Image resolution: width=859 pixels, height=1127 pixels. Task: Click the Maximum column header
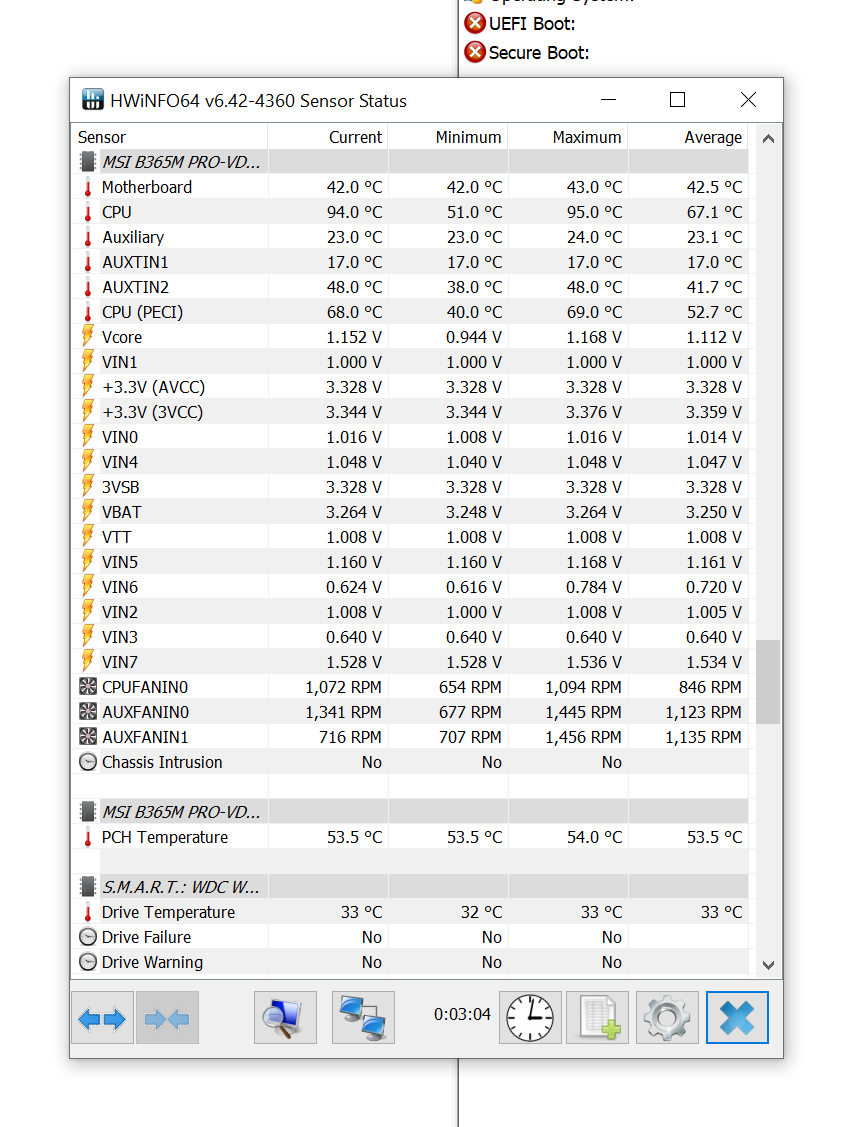click(x=568, y=137)
